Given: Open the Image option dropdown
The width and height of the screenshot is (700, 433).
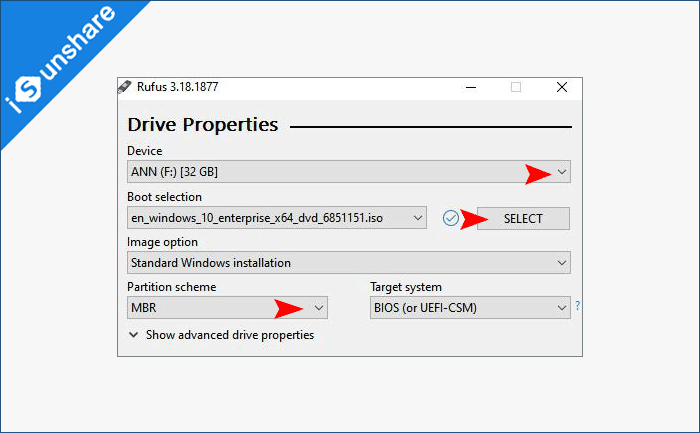Looking at the screenshot, I should 349,262.
